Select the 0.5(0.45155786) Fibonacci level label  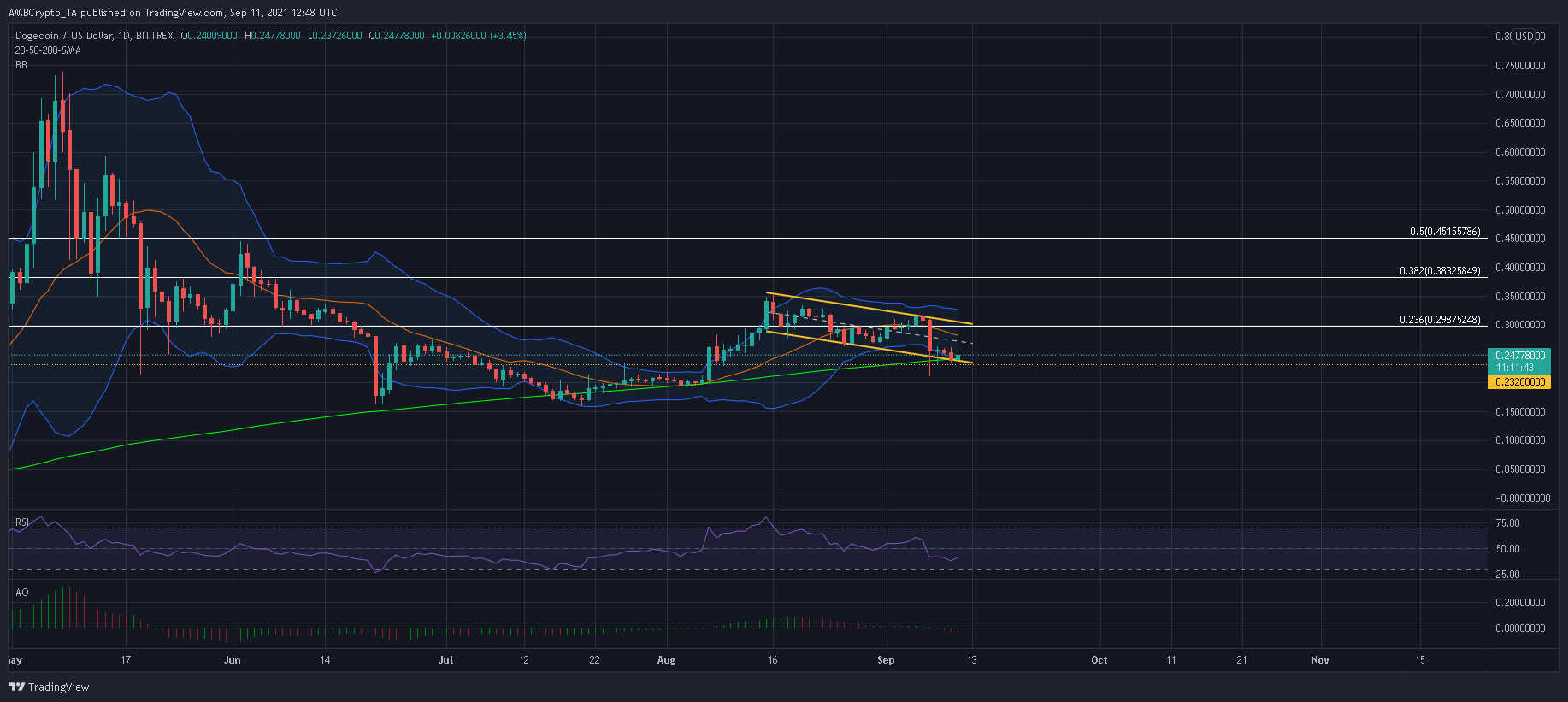[x=1445, y=232]
